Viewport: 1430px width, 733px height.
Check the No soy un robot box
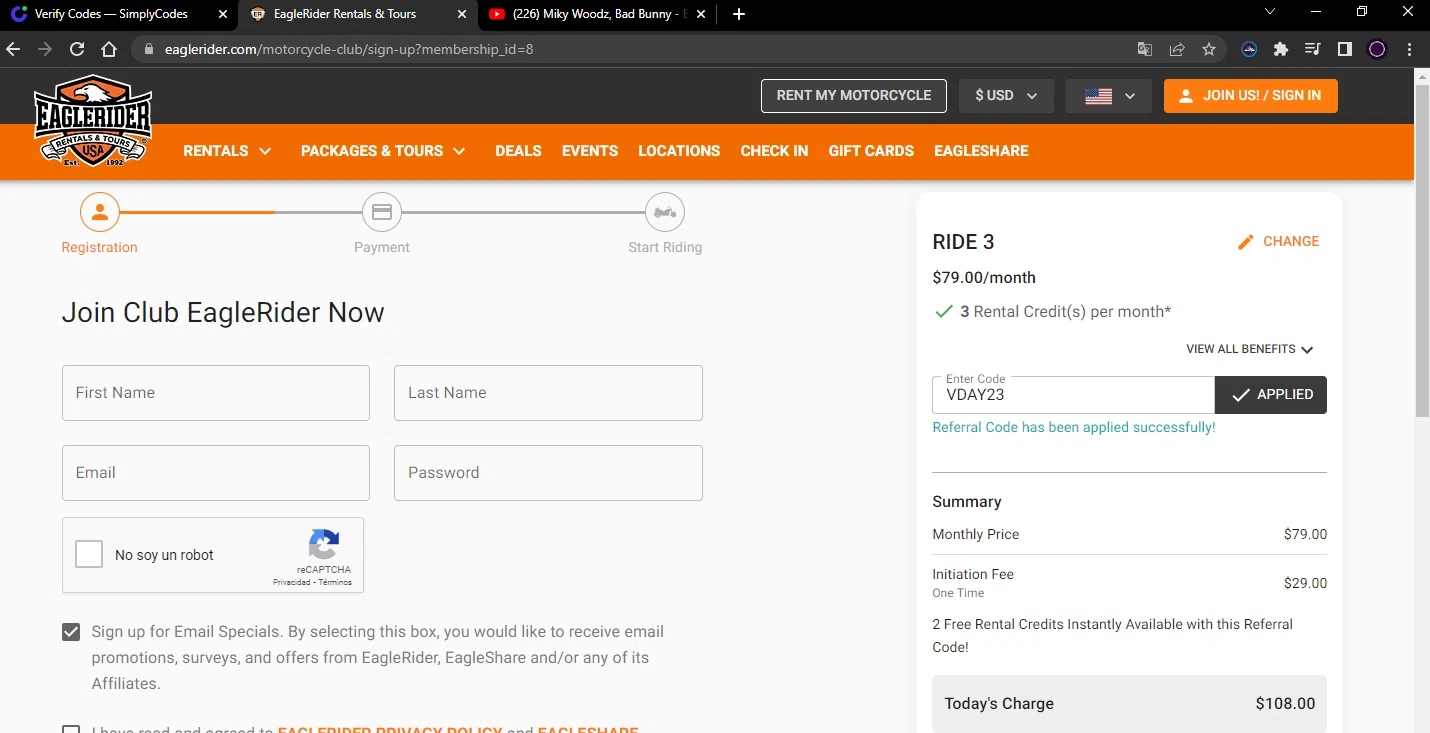pos(89,555)
